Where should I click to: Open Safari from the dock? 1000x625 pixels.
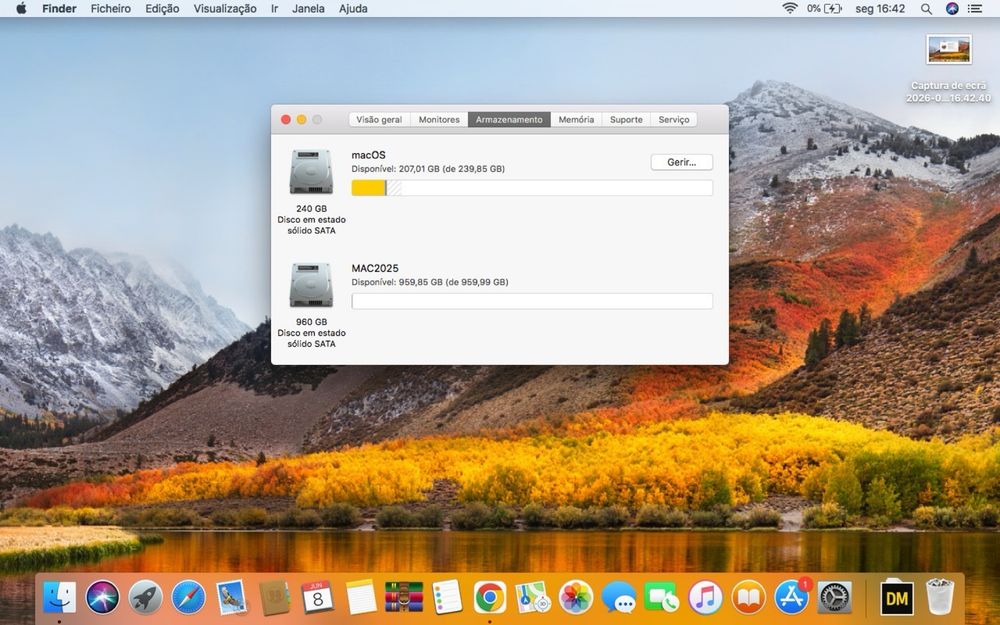(x=189, y=598)
